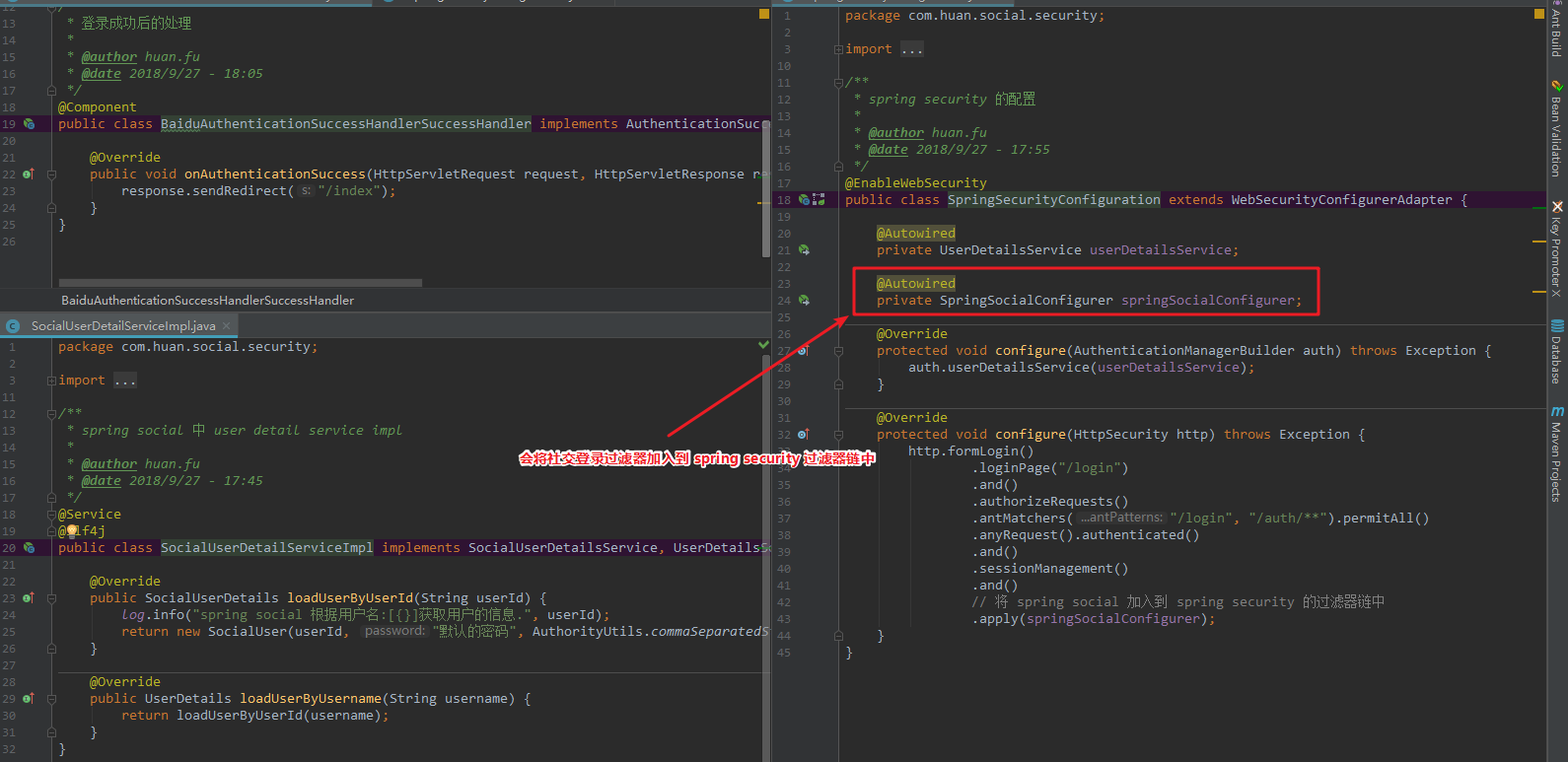This screenshot has height=762, width=1568.
Task: Open the intention lightbulb over the @Slf4j annotation
Action: point(72,531)
